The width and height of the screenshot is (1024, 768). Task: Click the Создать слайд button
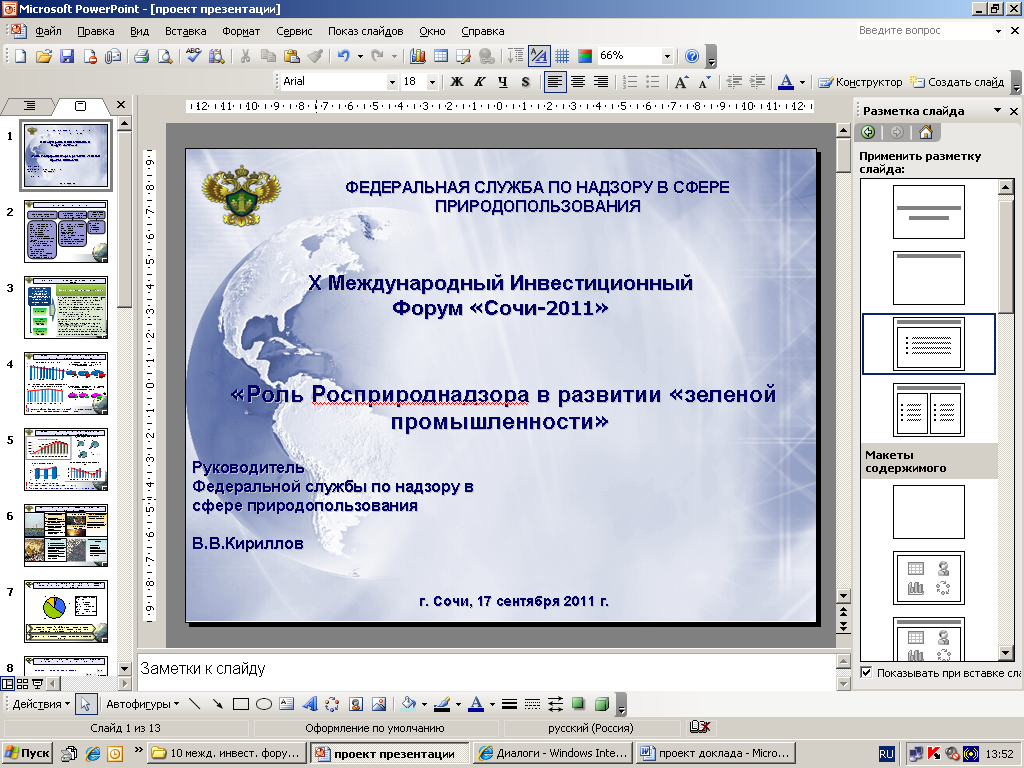[x=957, y=82]
